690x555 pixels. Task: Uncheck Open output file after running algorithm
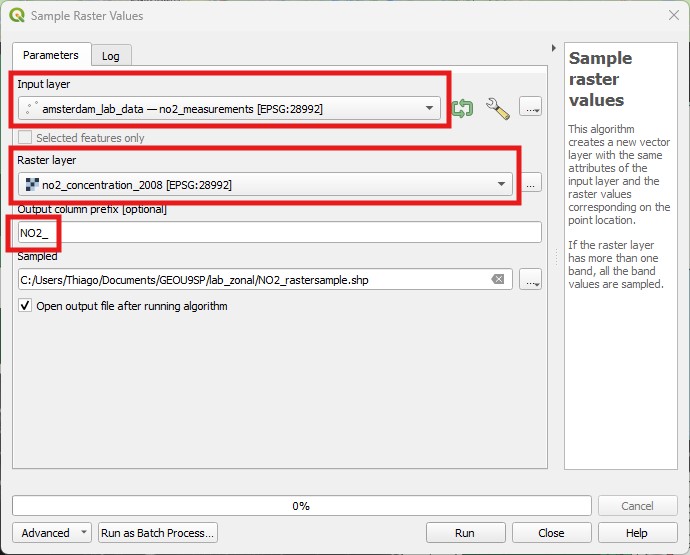point(25,305)
